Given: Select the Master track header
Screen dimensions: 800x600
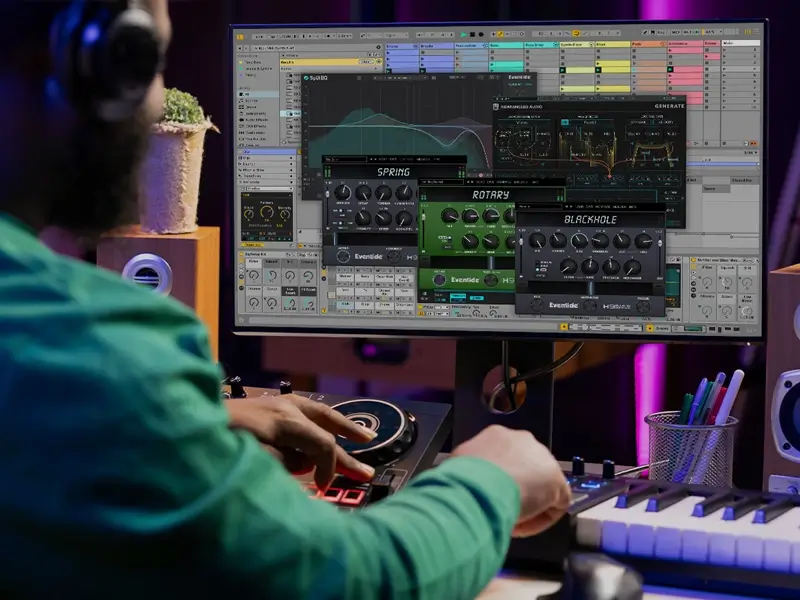Looking at the screenshot, I should pos(741,43).
